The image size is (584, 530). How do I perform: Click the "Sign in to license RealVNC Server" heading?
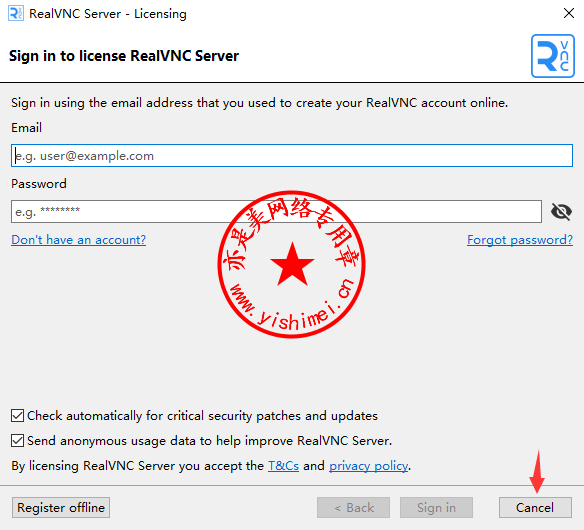pos(124,56)
